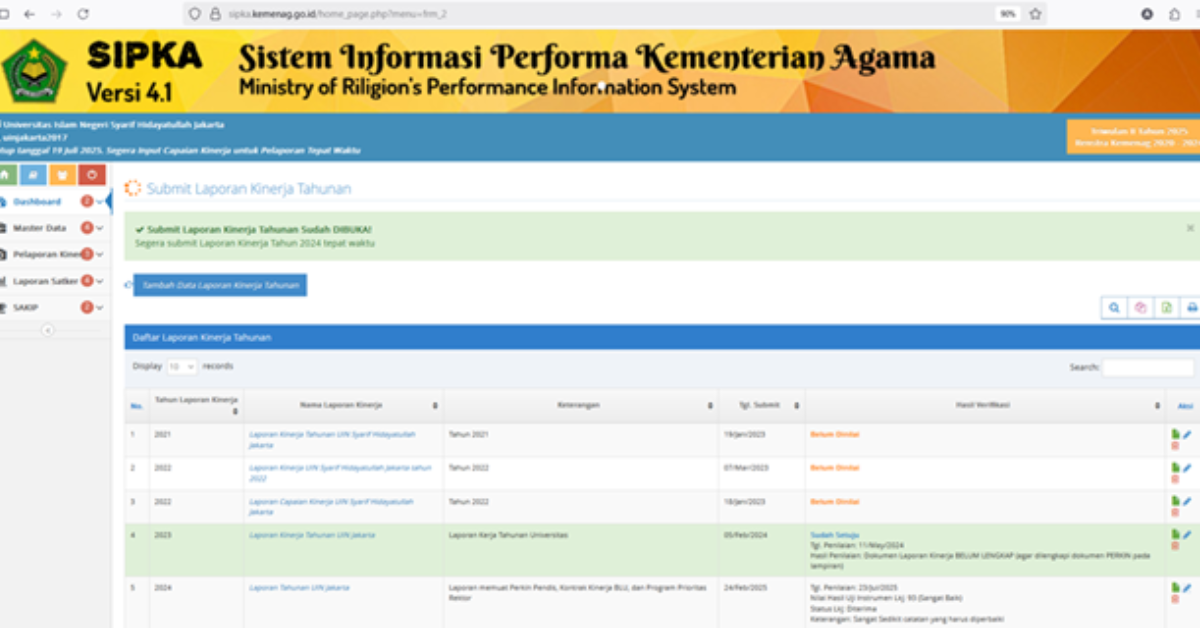Screen dimensions: 1200x628
Task: Expand Master Data menu with its chevron
Action: (100, 228)
